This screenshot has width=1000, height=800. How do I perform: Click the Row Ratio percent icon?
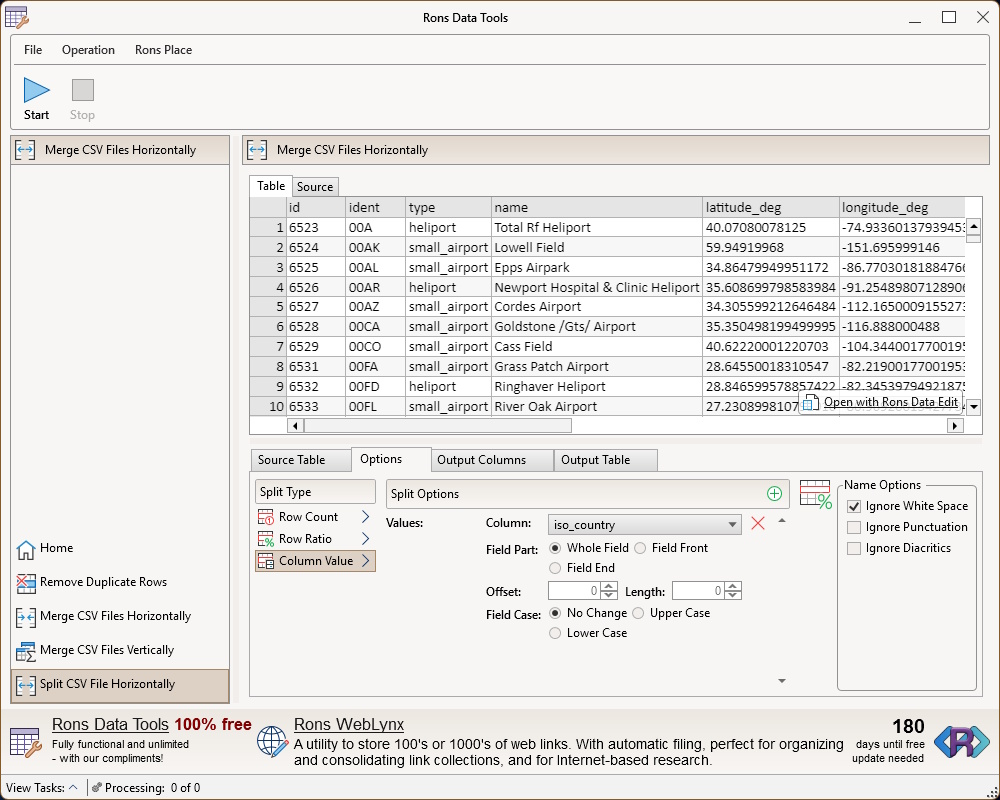click(x=265, y=539)
